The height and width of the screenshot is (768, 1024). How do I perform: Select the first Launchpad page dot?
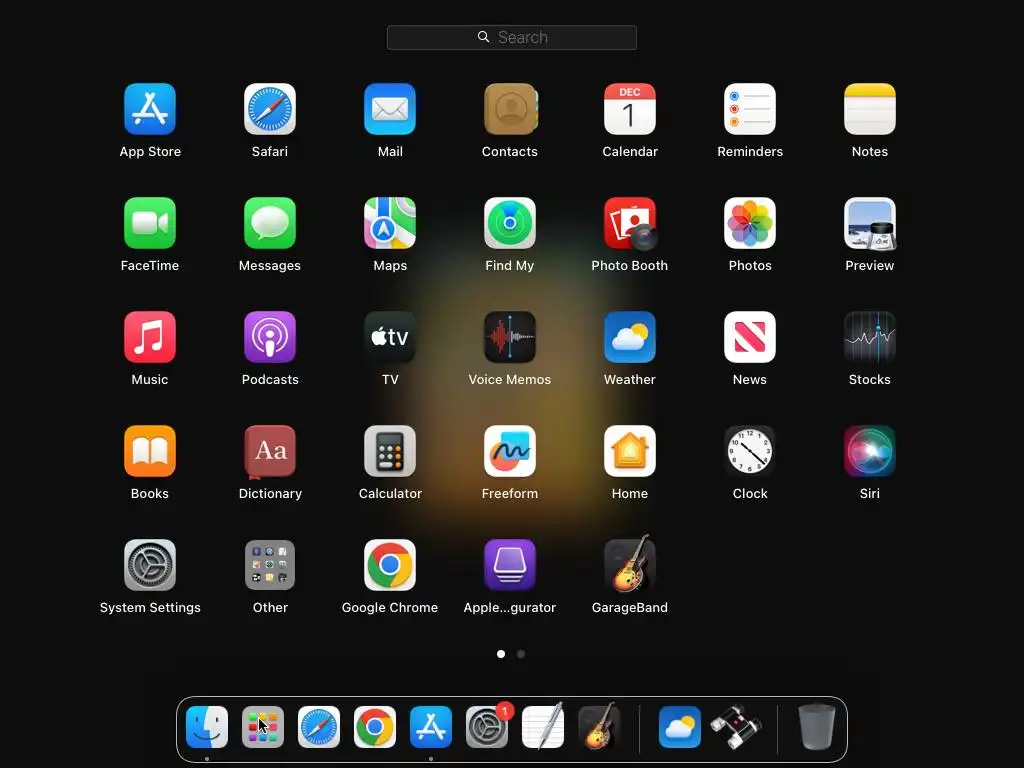pyautogui.click(x=501, y=654)
